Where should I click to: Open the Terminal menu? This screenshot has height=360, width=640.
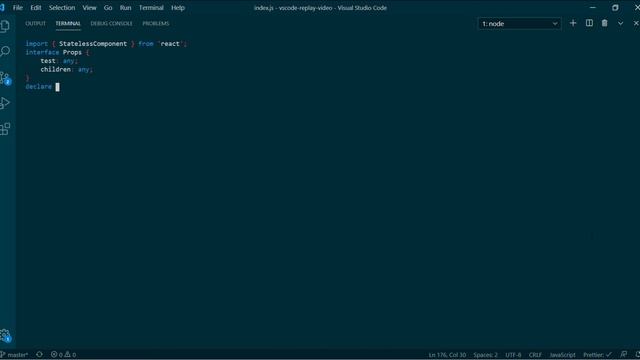[x=151, y=8]
